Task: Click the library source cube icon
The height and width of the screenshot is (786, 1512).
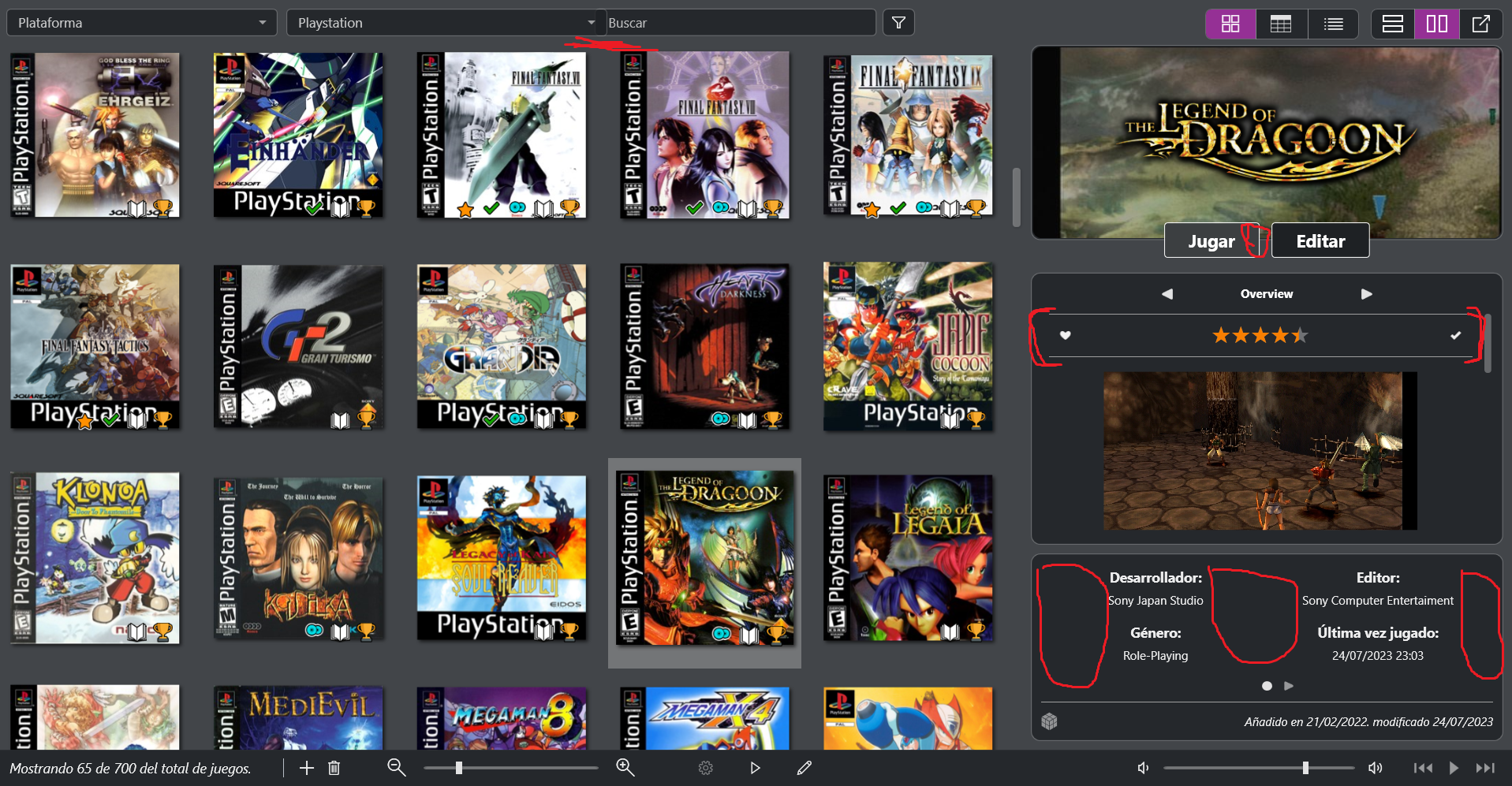Action: coord(1049,721)
